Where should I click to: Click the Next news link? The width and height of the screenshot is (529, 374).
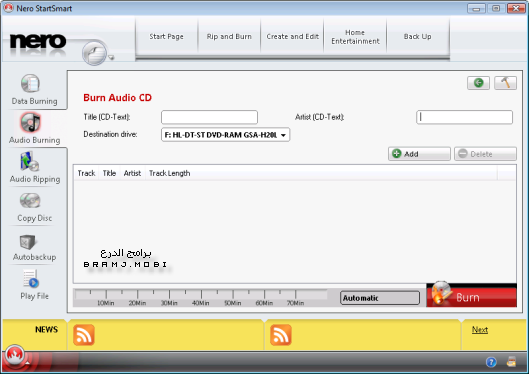click(x=479, y=329)
